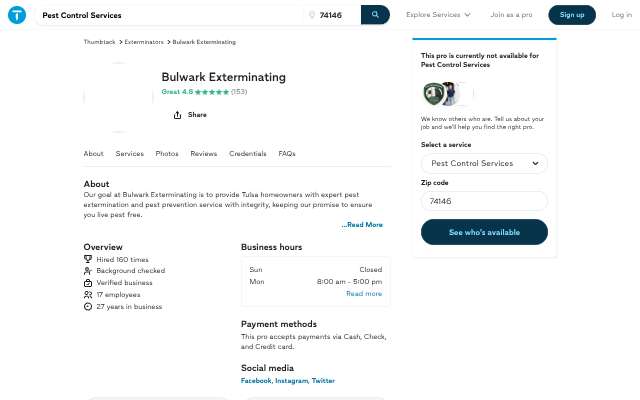Click the person pro avatar thumbnail
Image resolution: width=640 pixels, height=400 pixels.
pos(450,93)
